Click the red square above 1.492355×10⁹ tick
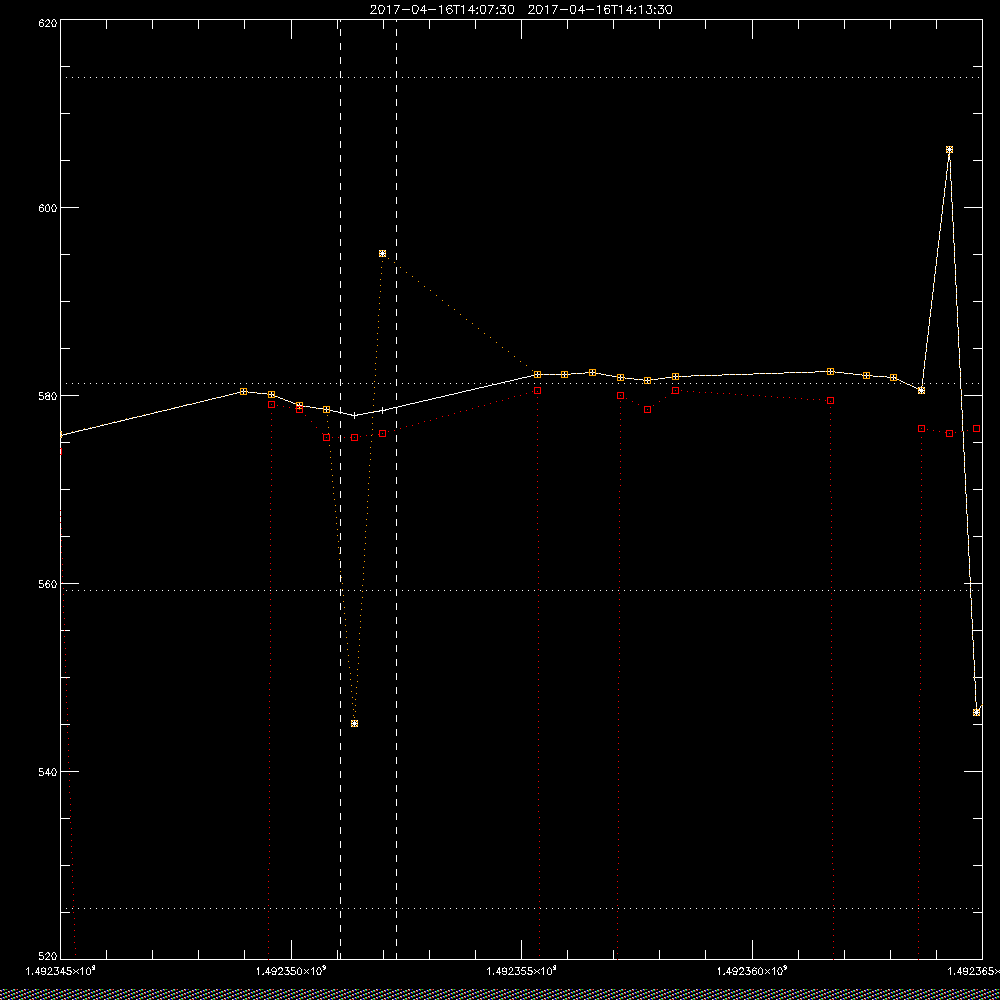This screenshot has width=1000, height=1000. pos(538,390)
